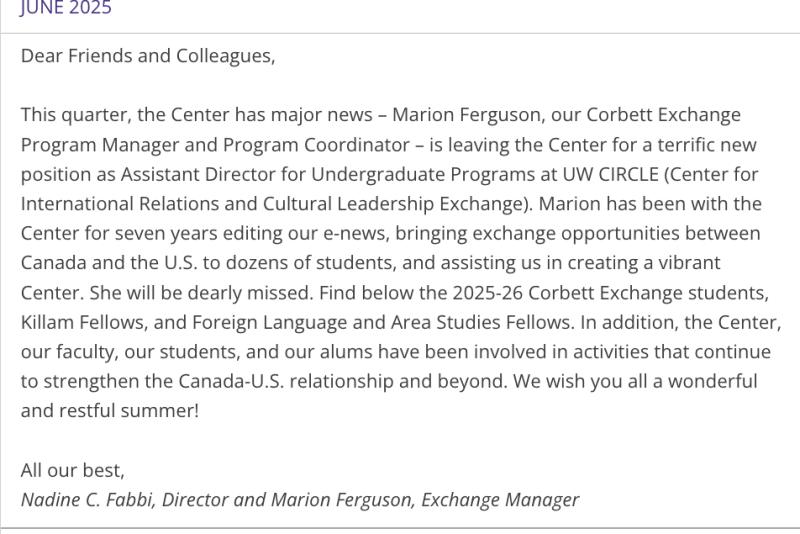The width and height of the screenshot is (800, 534).
Task: Click the "Dear Friends and Colleagues," greeting
Action: 148,56
